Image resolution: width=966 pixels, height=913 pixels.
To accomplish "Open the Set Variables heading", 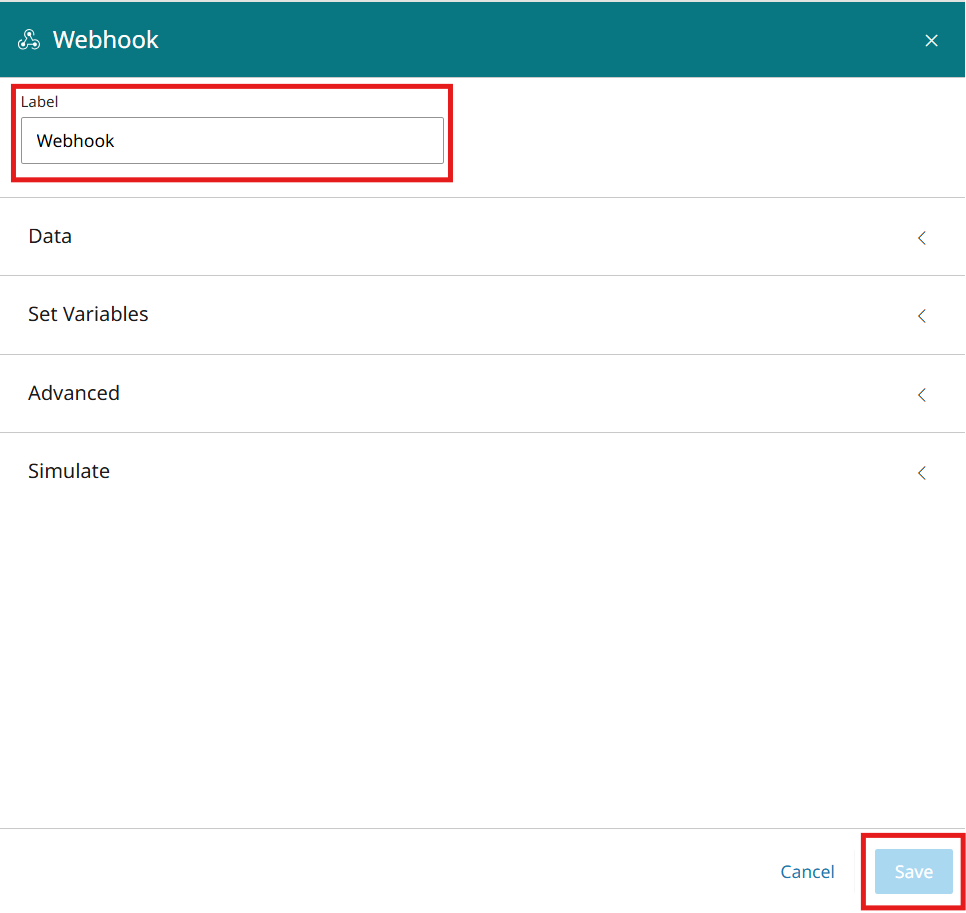I will [88, 314].
